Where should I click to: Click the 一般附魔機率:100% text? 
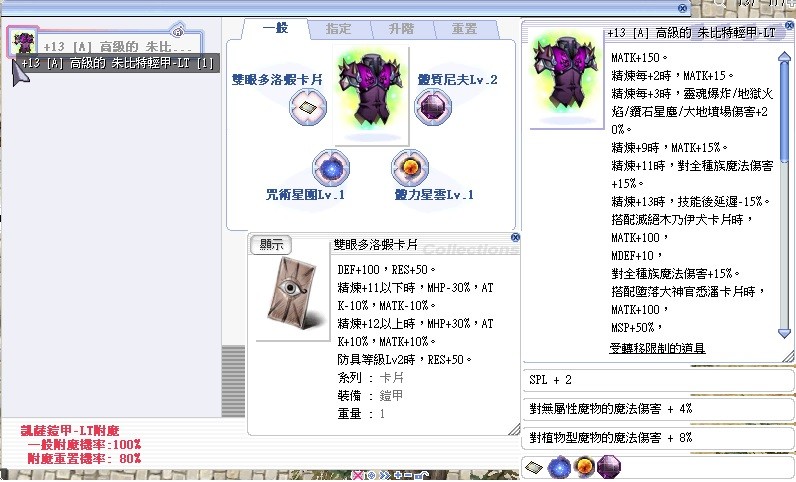click(x=84, y=444)
